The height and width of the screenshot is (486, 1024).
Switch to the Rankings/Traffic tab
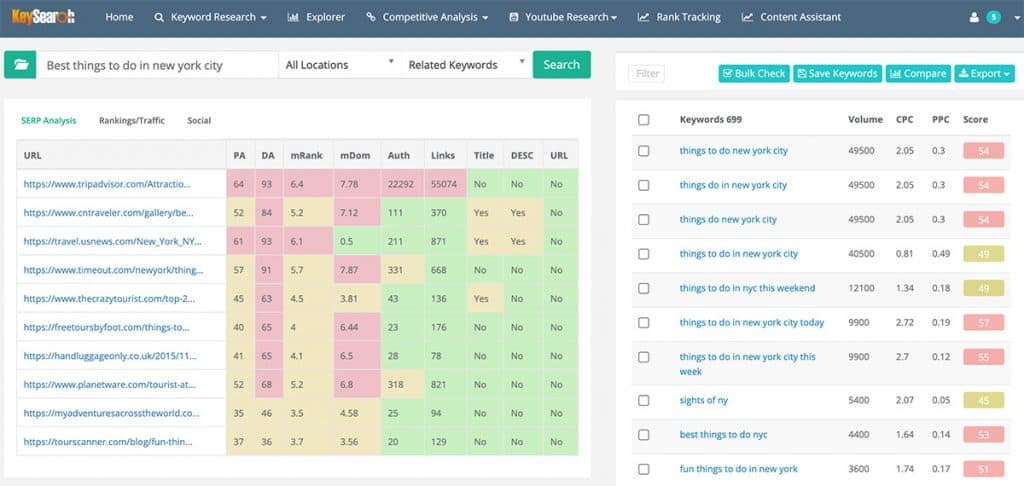click(132, 121)
